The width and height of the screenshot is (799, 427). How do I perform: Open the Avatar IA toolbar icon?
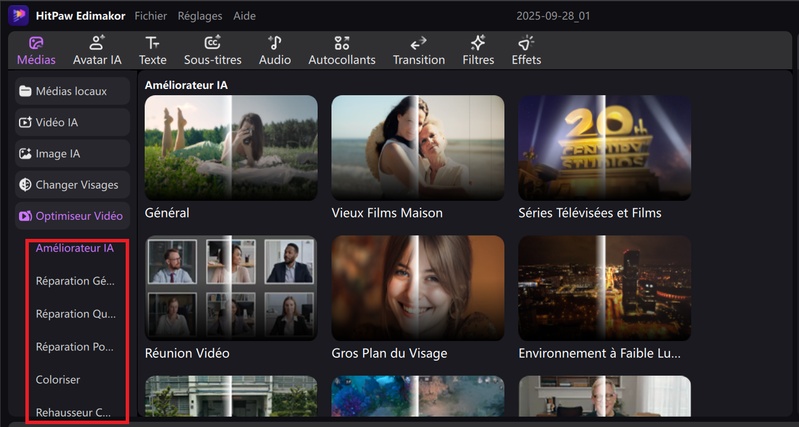tap(97, 43)
